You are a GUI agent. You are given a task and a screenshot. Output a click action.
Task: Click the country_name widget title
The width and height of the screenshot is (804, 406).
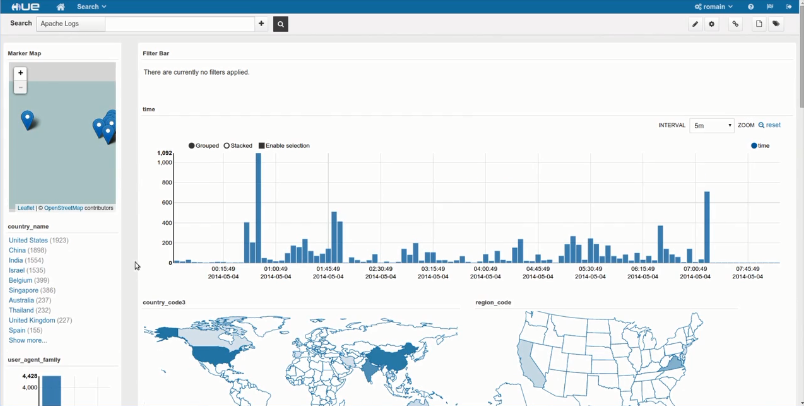[28, 227]
